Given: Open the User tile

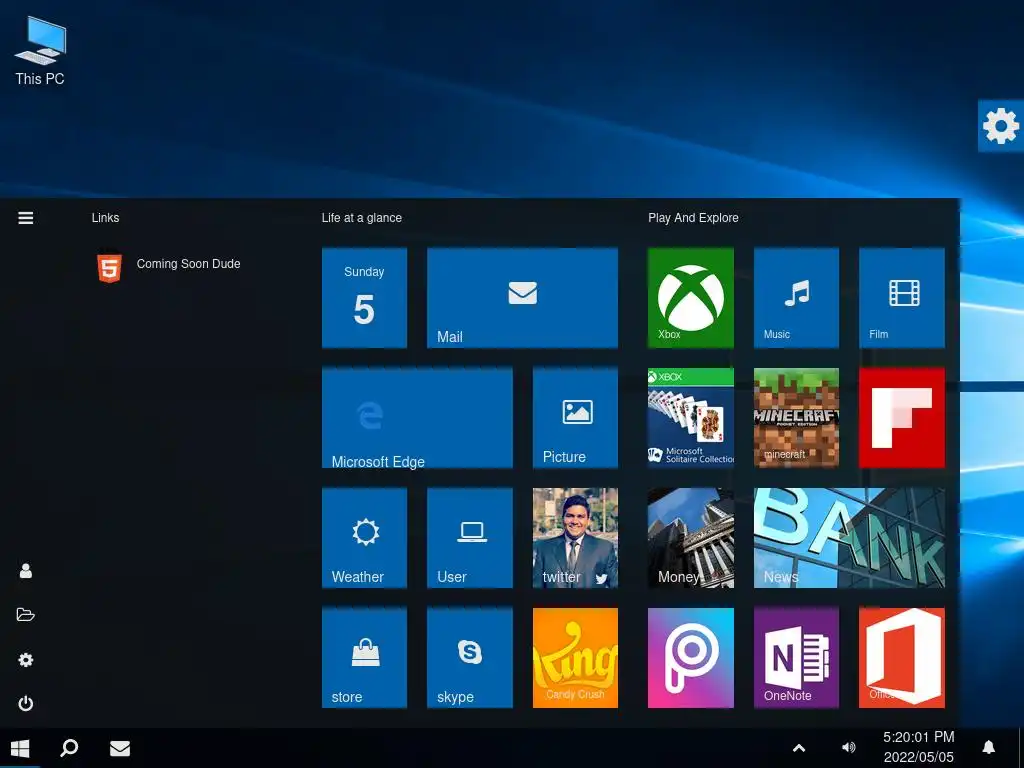Looking at the screenshot, I should tap(470, 538).
